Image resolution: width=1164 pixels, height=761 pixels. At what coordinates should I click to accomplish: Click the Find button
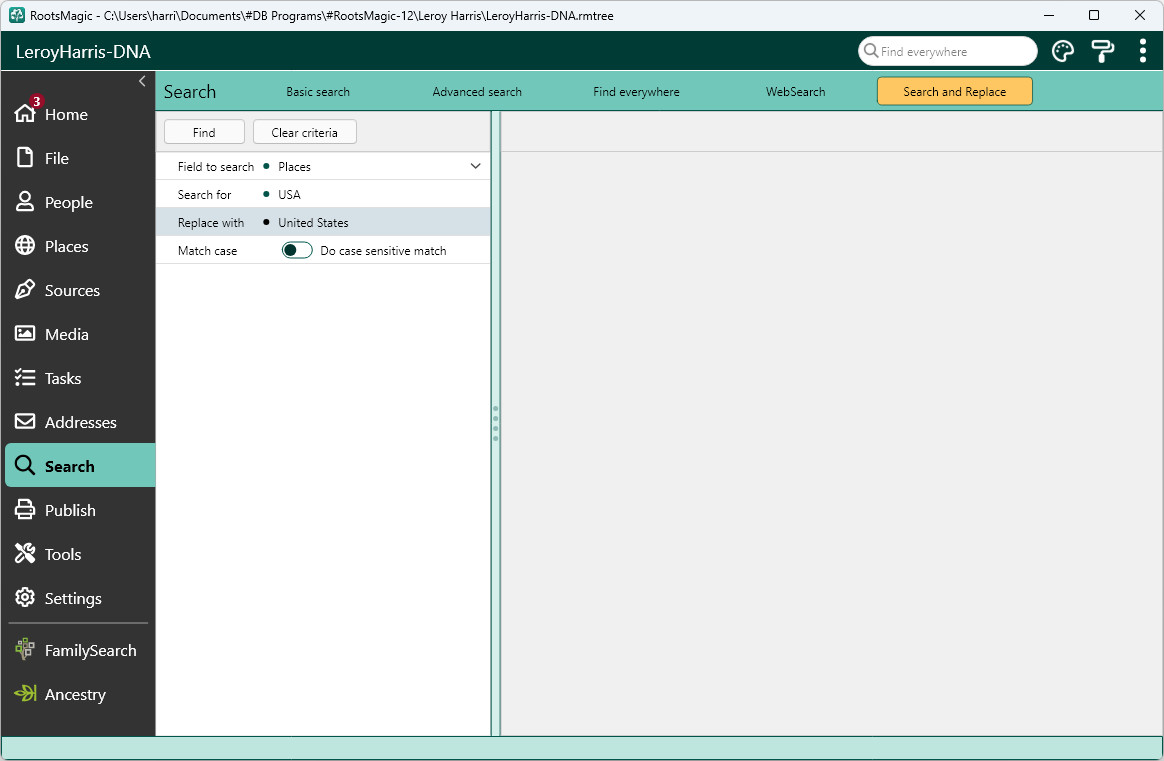204,132
